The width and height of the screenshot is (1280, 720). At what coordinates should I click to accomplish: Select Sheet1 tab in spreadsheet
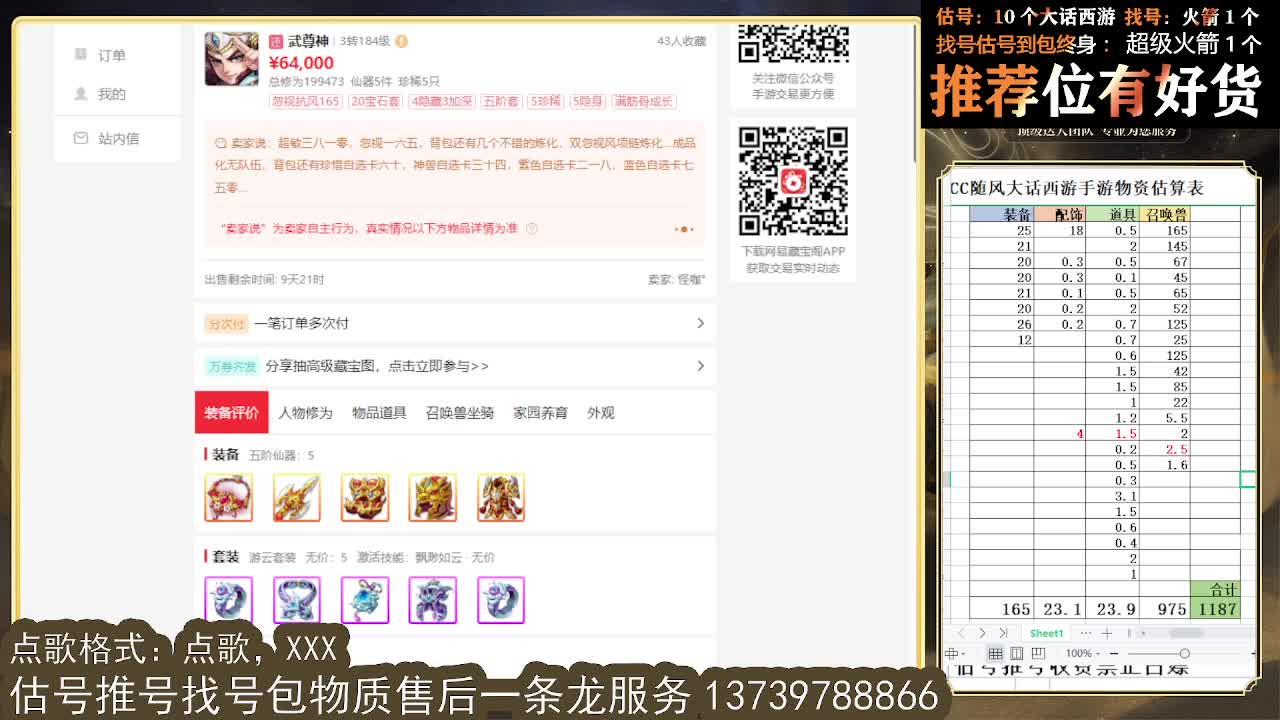pyautogui.click(x=1047, y=633)
